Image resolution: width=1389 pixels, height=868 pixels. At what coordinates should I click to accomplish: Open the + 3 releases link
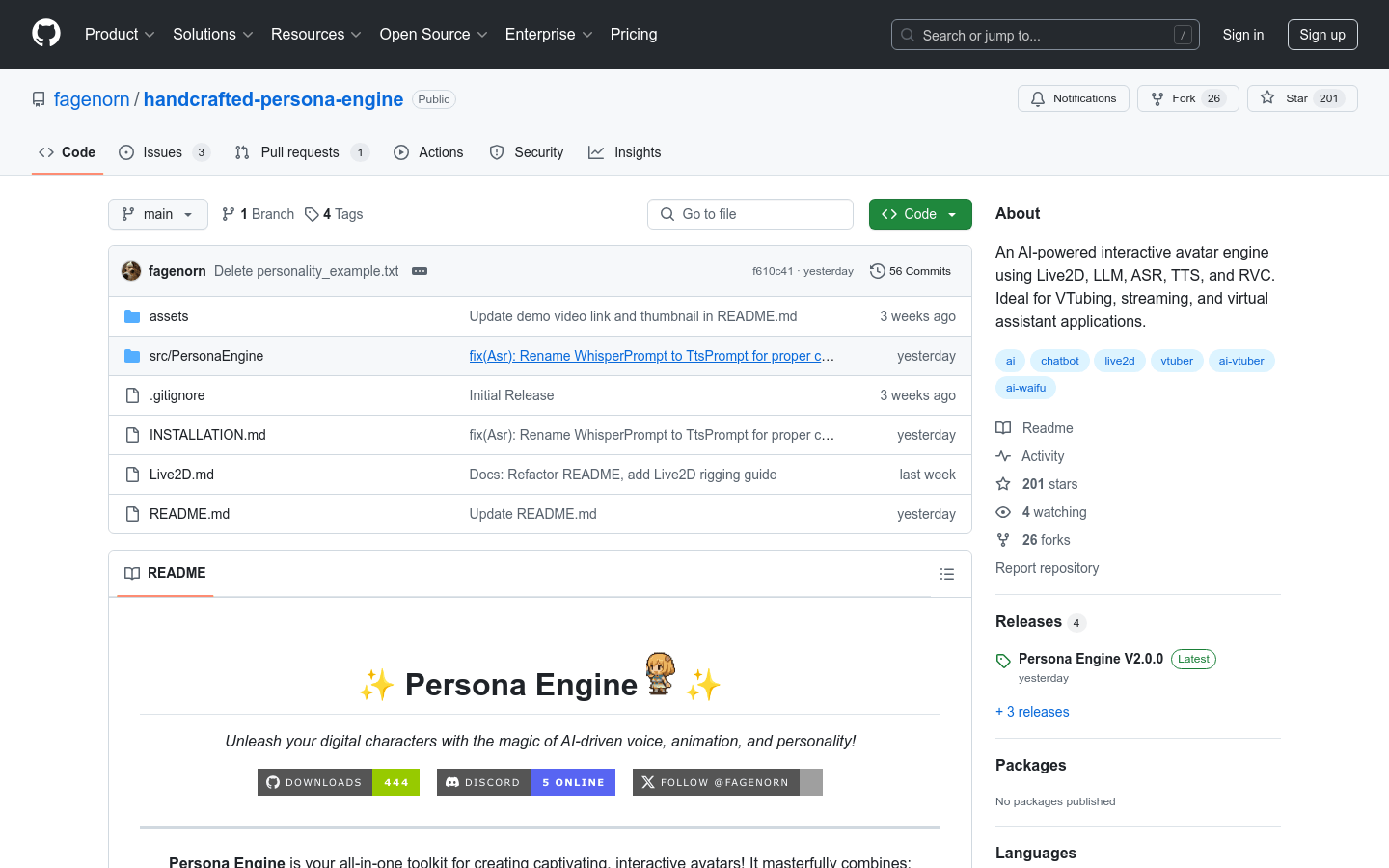point(1032,712)
